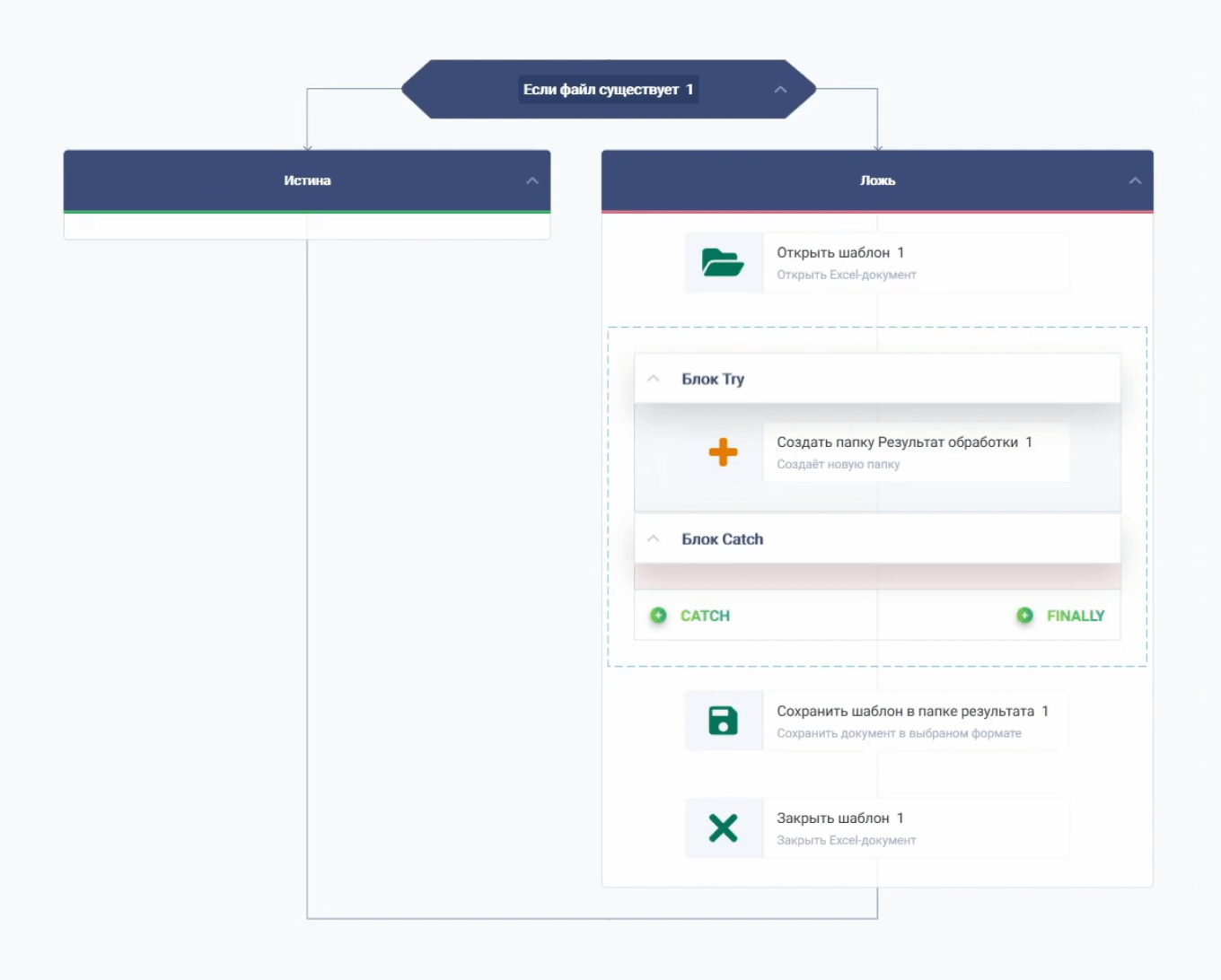The height and width of the screenshot is (980, 1221).
Task: Click the green plus icon beside FINALLY
Action: (1024, 616)
